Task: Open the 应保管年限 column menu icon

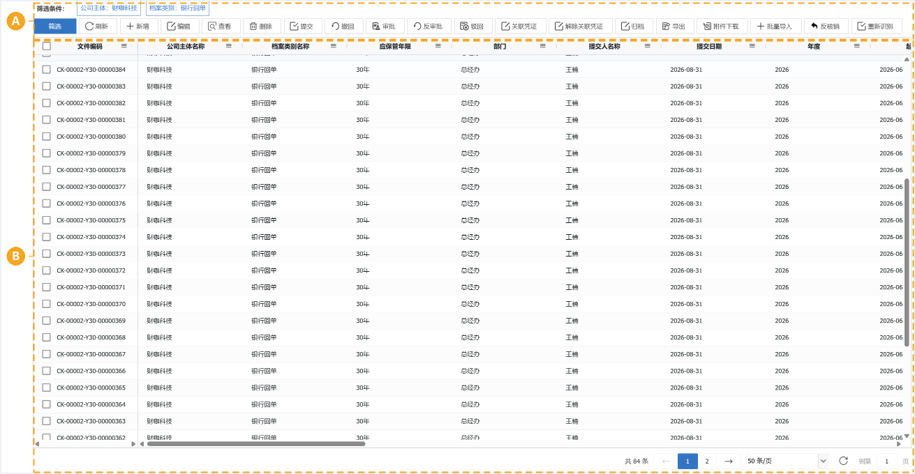Action: (x=438, y=46)
